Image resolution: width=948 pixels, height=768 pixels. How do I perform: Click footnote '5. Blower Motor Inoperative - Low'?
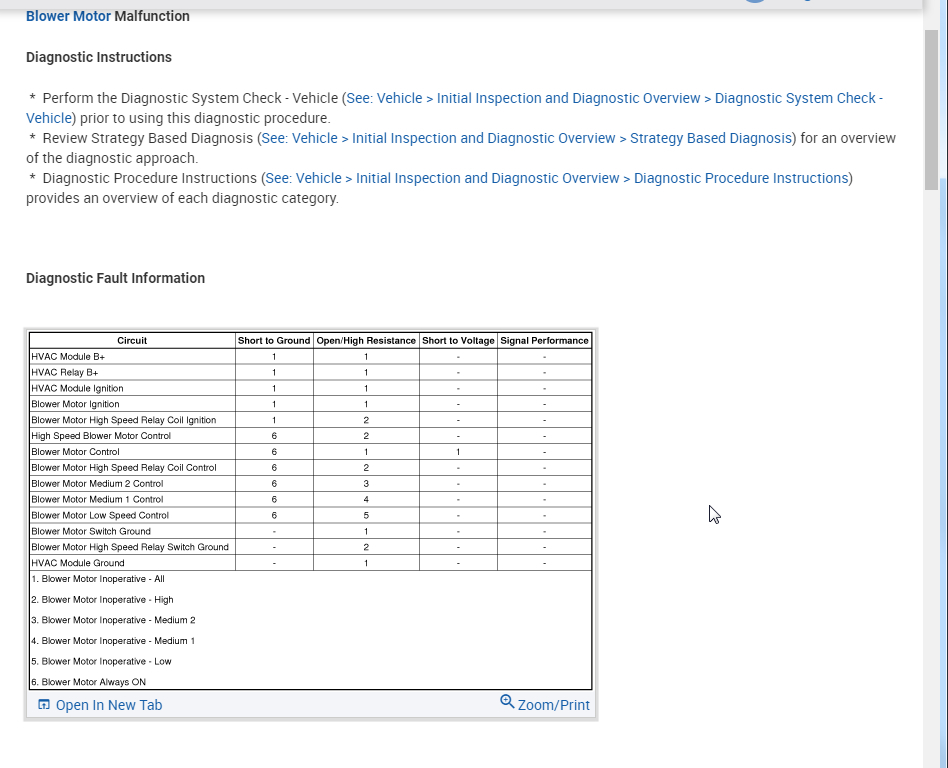point(101,661)
